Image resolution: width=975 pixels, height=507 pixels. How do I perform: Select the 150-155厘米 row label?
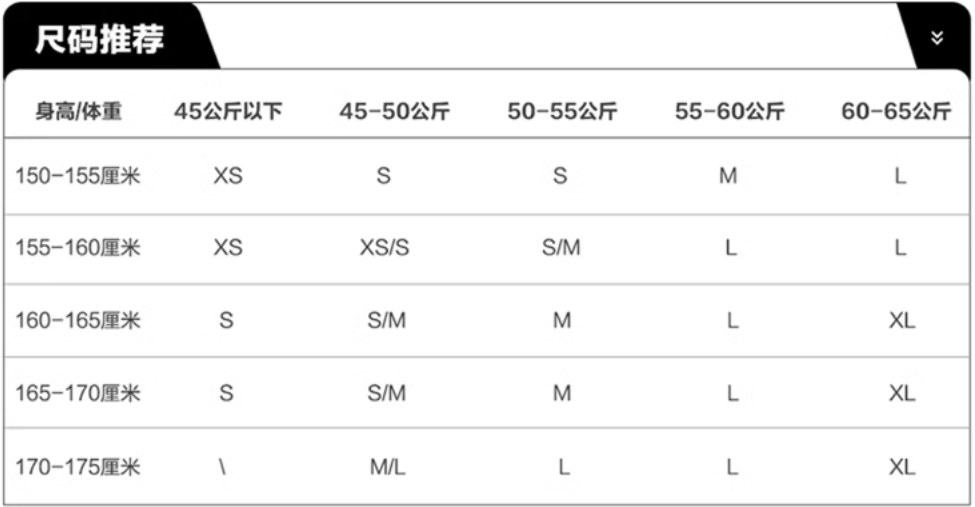[x=78, y=177]
